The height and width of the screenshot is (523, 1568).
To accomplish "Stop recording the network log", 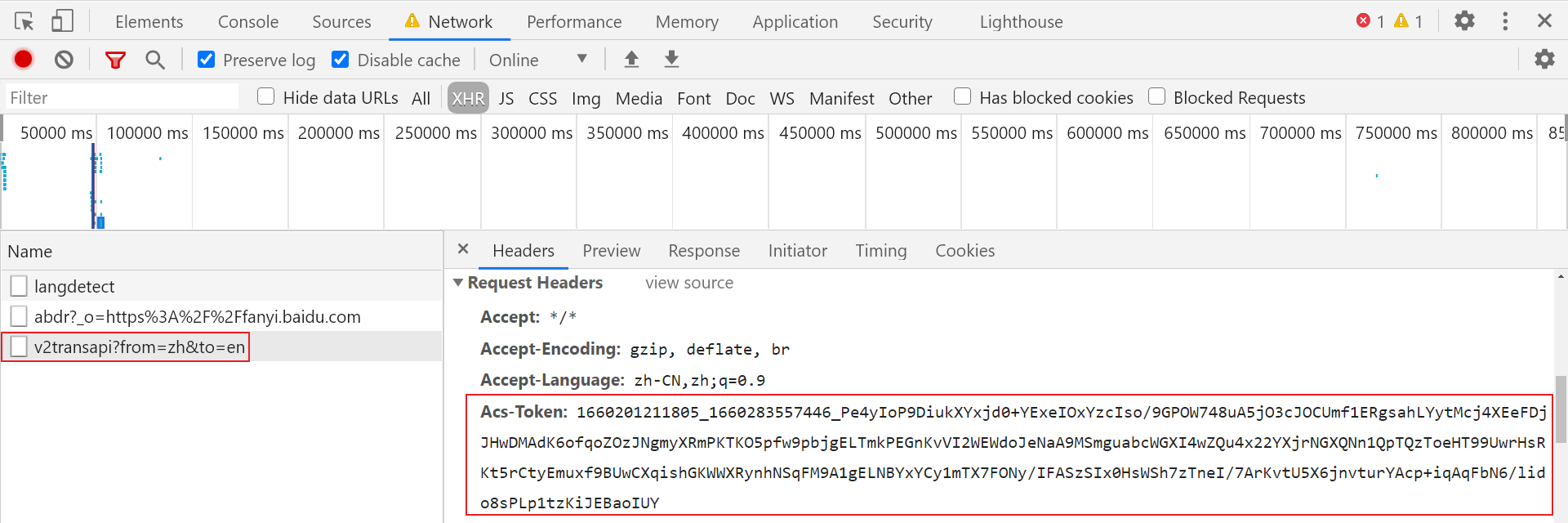I will (23, 60).
